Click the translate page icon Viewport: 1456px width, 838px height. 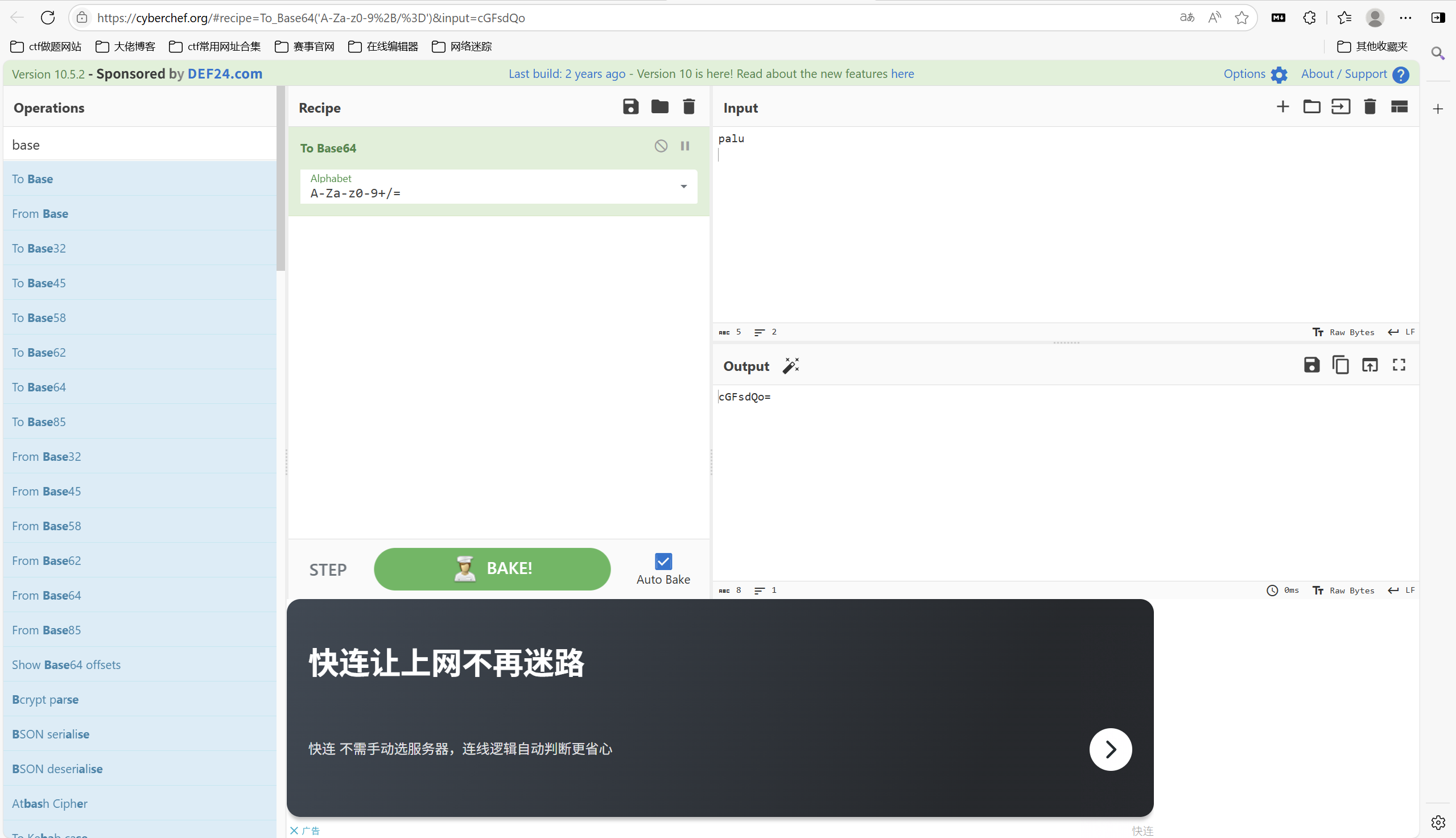pyautogui.click(x=1187, y=18)
